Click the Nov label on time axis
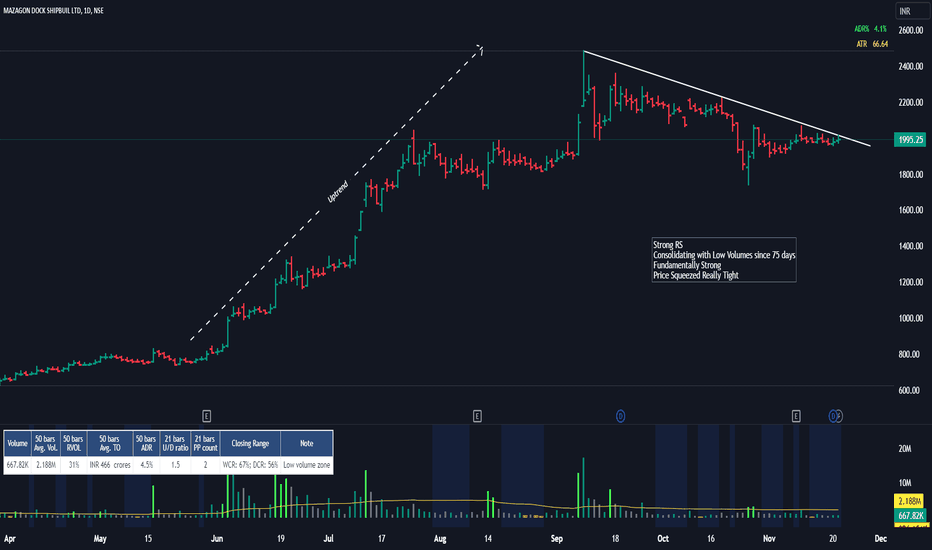This screenshot has height=550, width=932. click(x=769, y=539)
